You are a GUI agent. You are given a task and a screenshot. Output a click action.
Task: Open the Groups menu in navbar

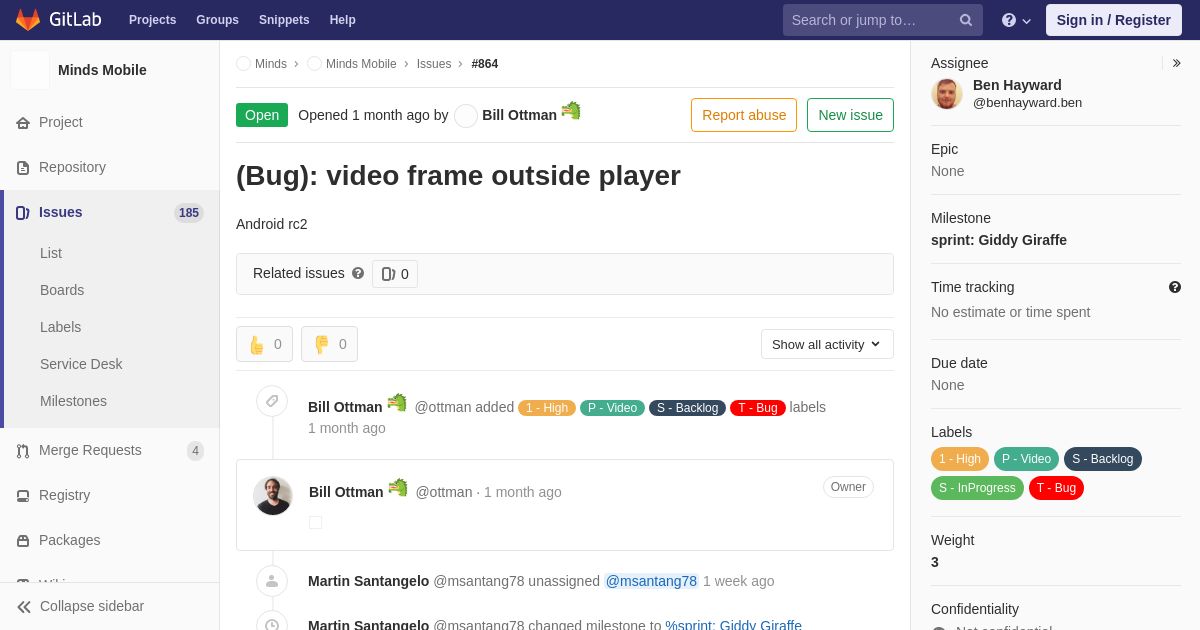(x=217, y=20)
